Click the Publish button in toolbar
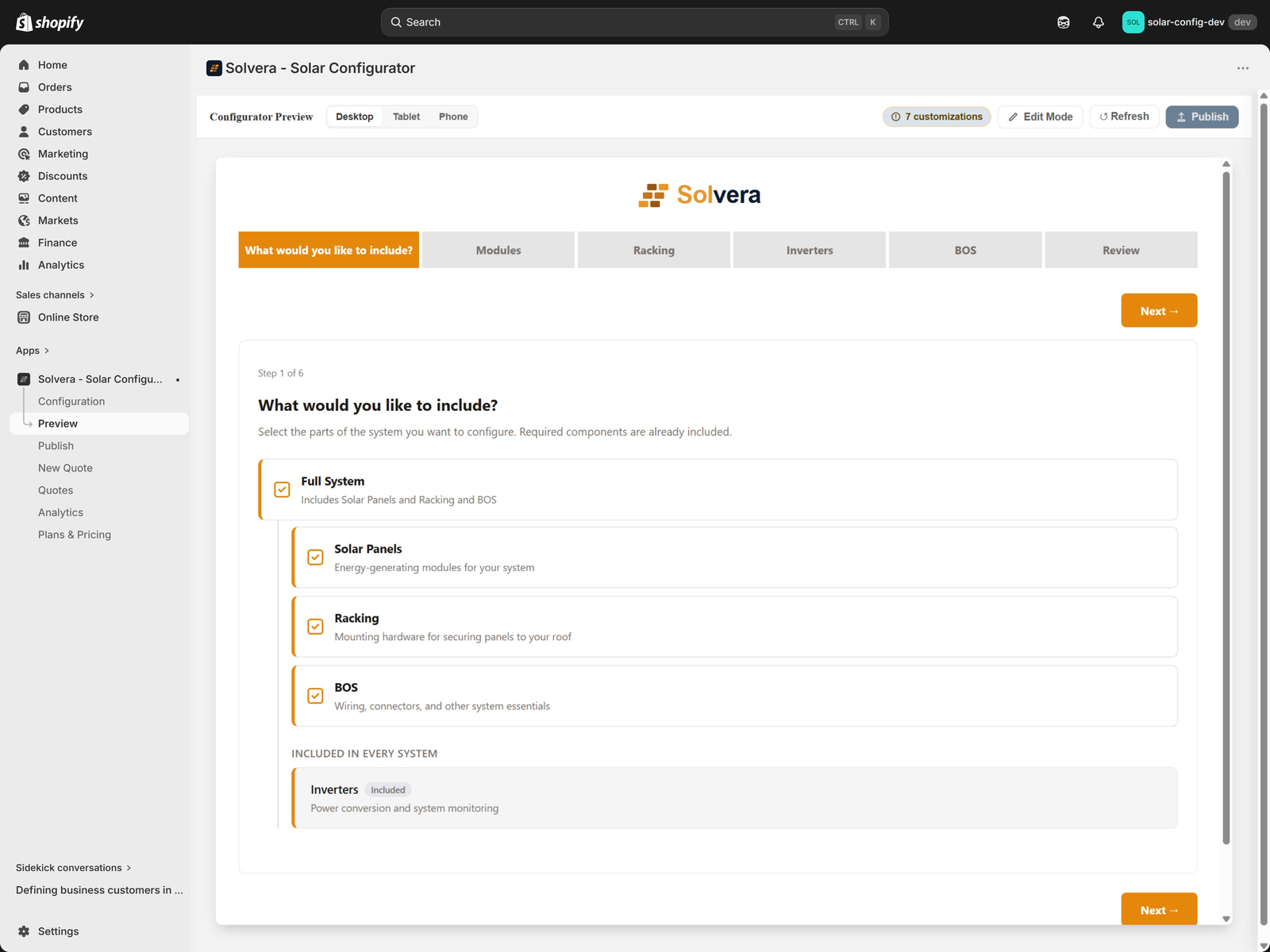 (x=1202, y=117)
